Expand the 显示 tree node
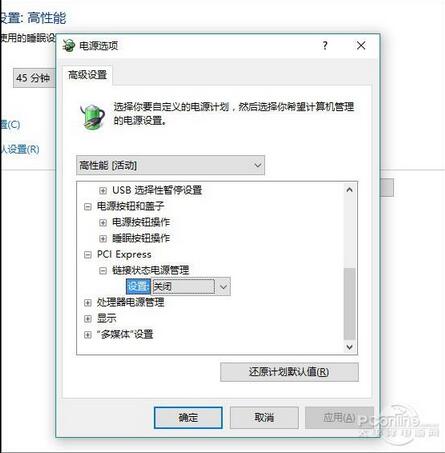 pos(87,319)
